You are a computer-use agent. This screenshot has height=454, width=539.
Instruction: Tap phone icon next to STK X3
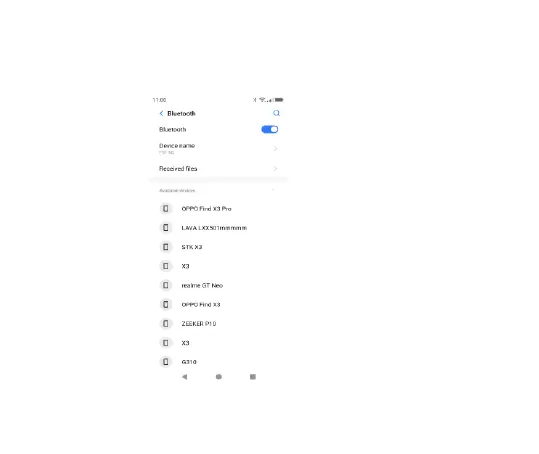click(166, 247)
